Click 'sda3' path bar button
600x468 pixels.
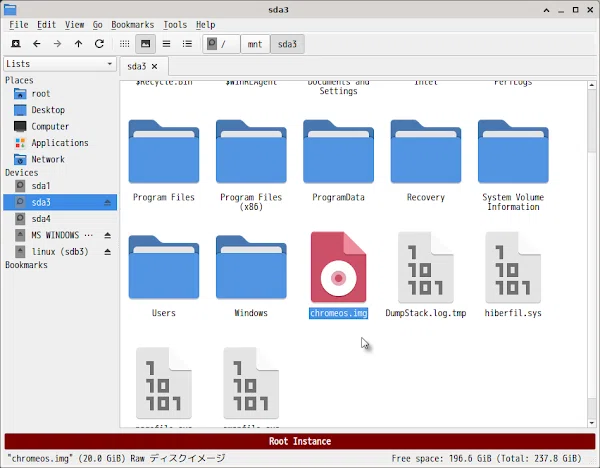pyautogui.click(x=287, y=44)
